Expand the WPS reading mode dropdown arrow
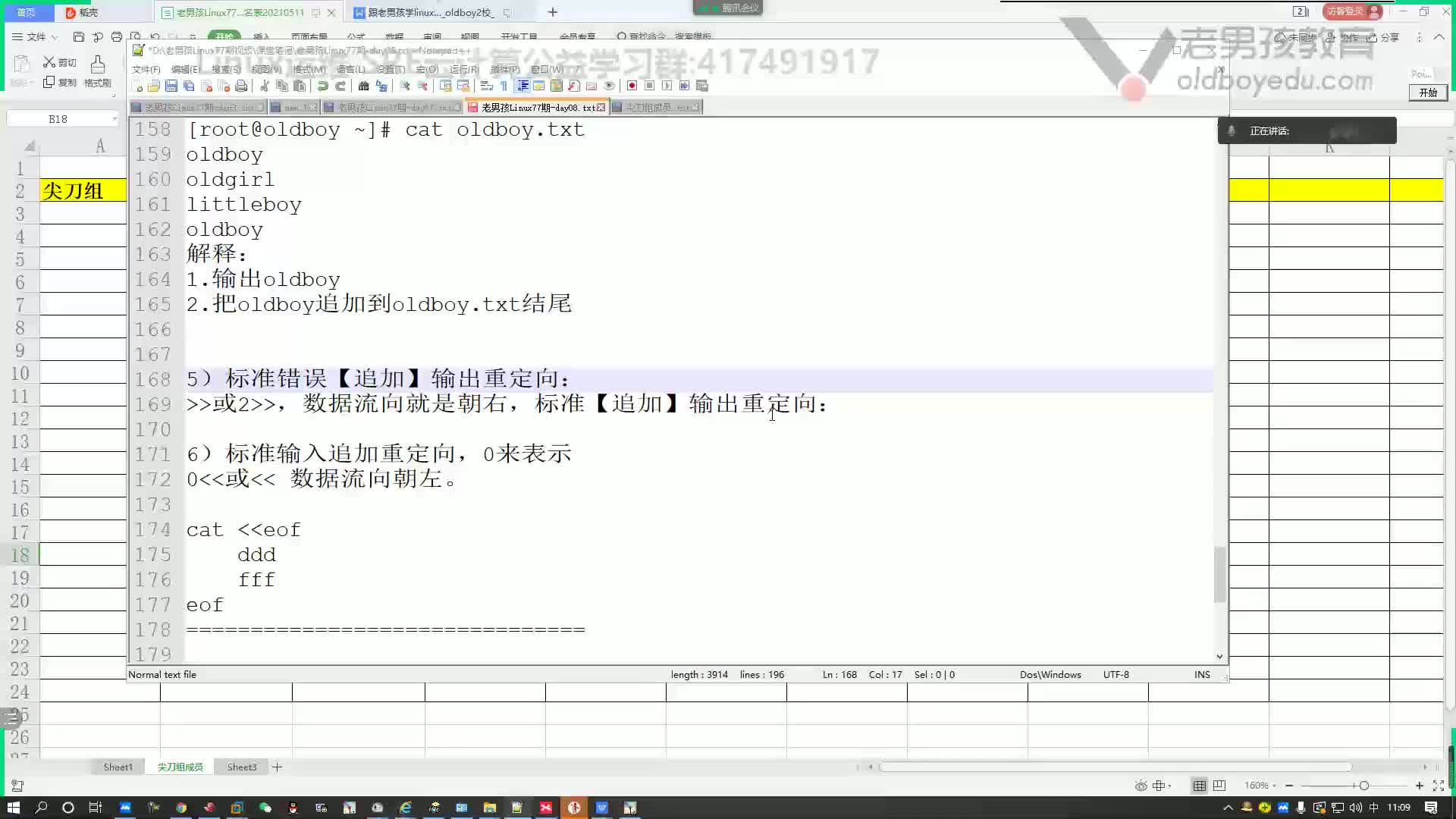This screenshot has height=819, width=1456. pos(1170,786)
